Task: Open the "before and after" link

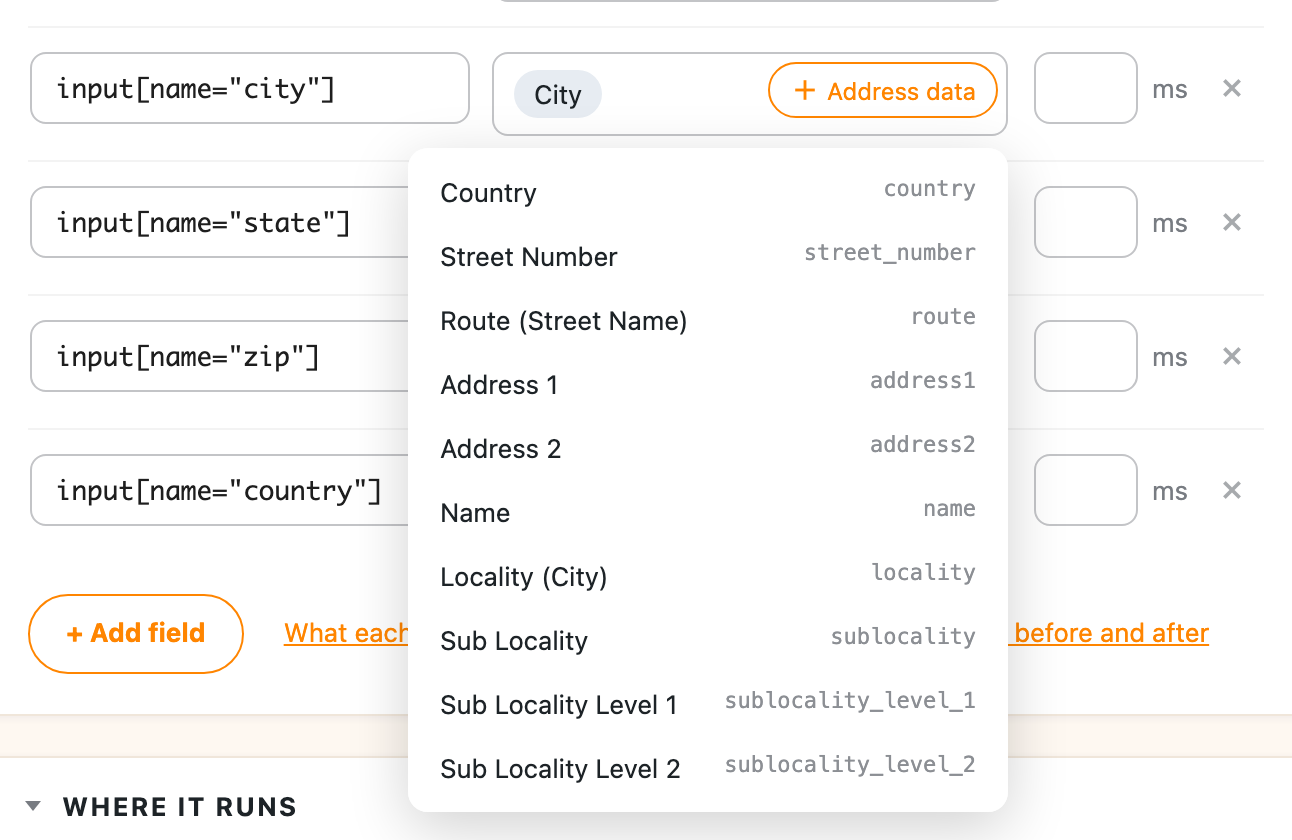Action: click(1109, 633)
